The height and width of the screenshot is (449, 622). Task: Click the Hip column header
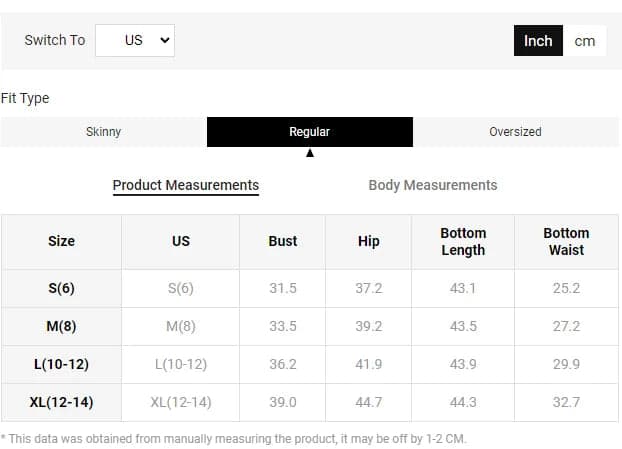(369, 242)
